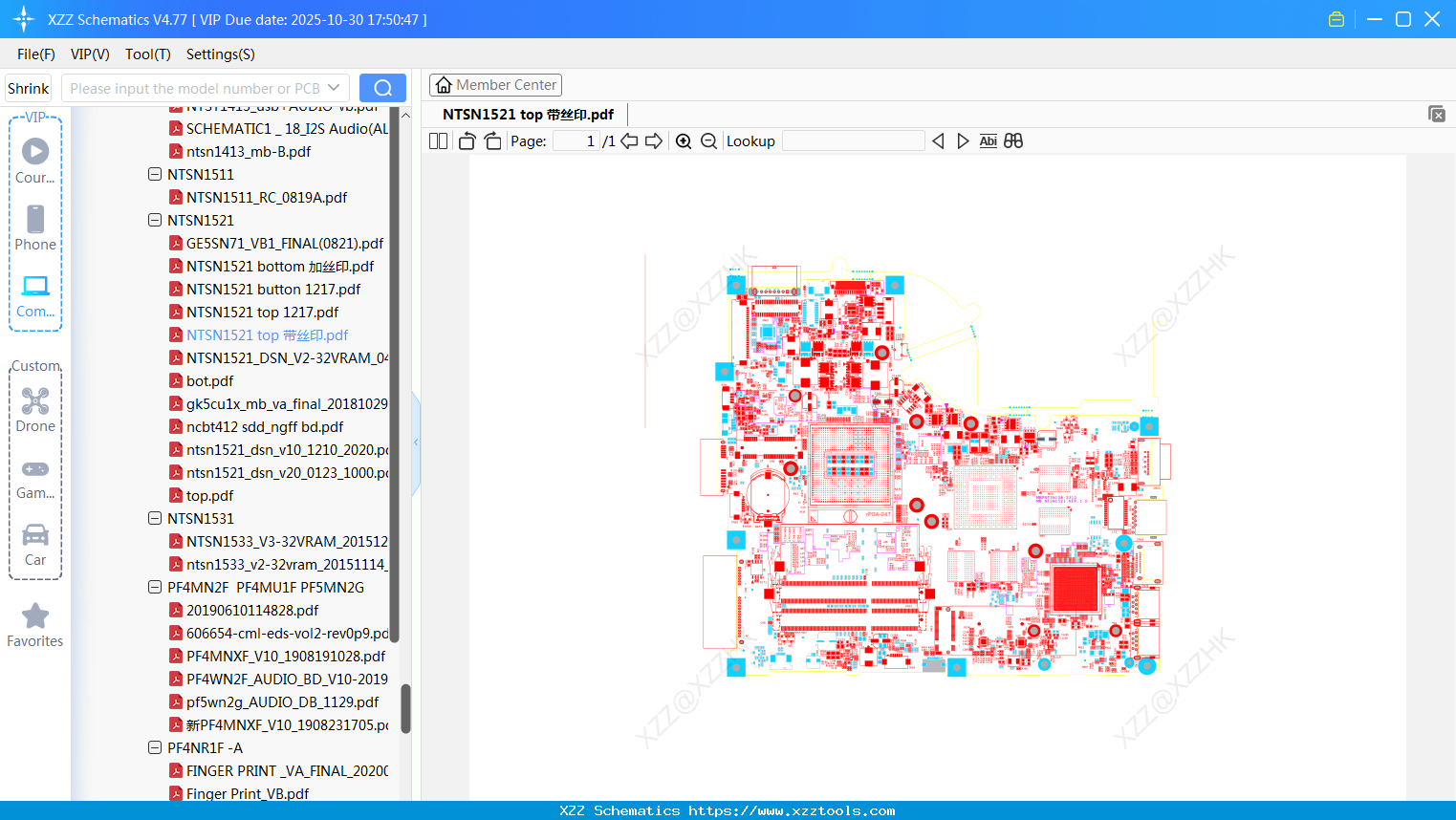This screenshot has width=1456, height=820.
Task: Click the Shrink button
Action: click(x=28, y=88)
